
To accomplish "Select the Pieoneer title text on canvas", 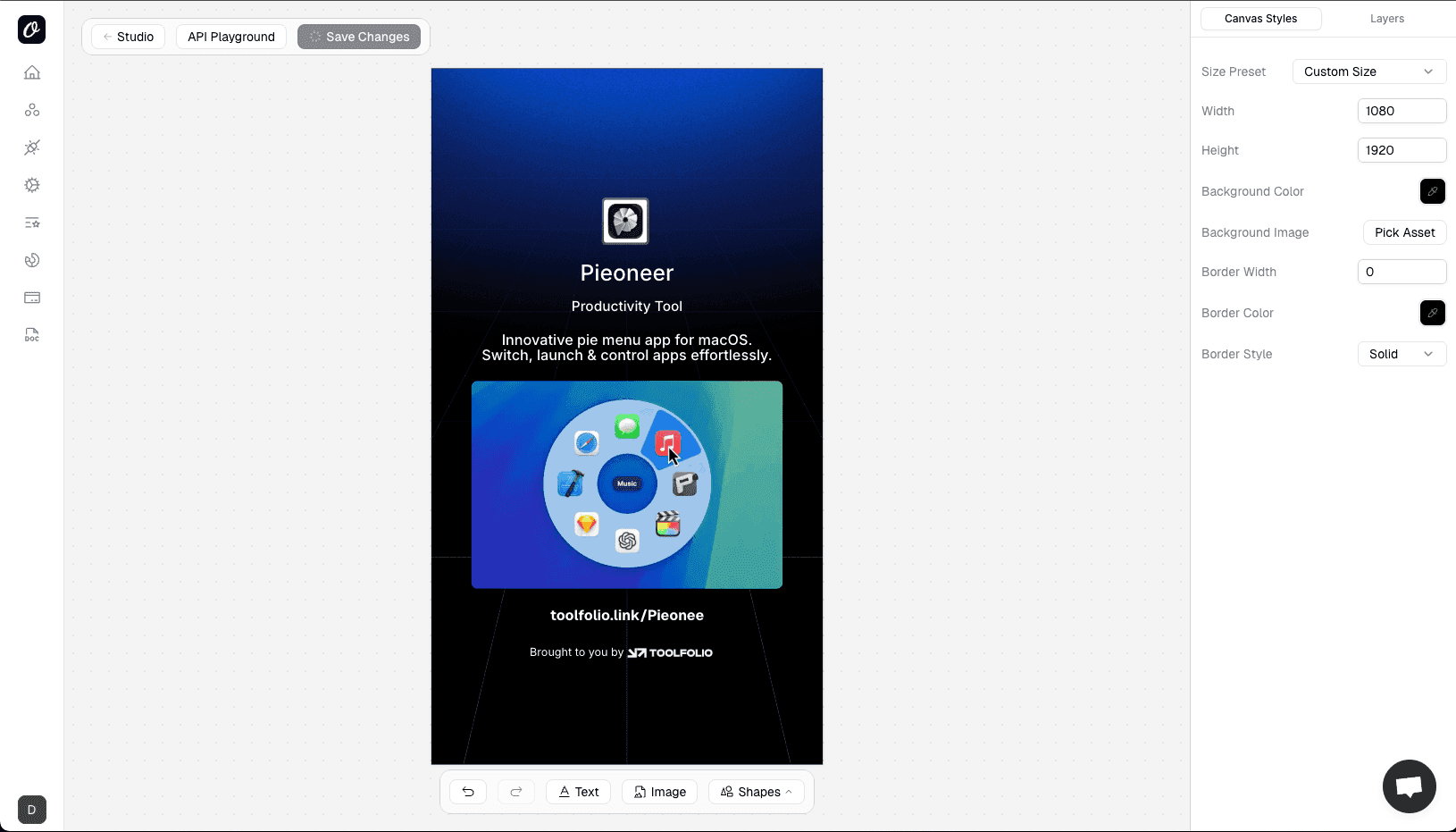I will [627, 273].
